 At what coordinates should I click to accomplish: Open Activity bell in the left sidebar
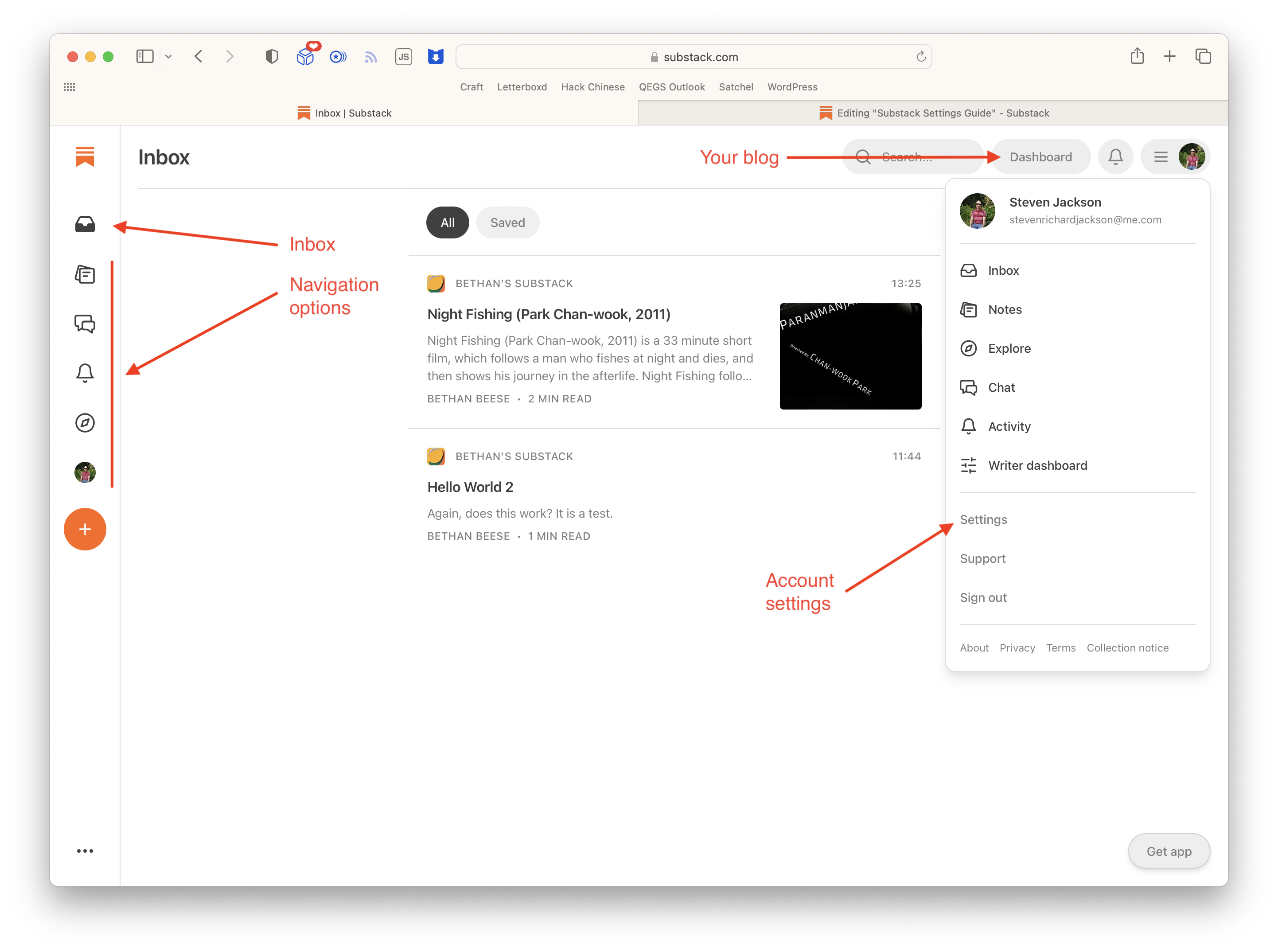click(85, 374)
